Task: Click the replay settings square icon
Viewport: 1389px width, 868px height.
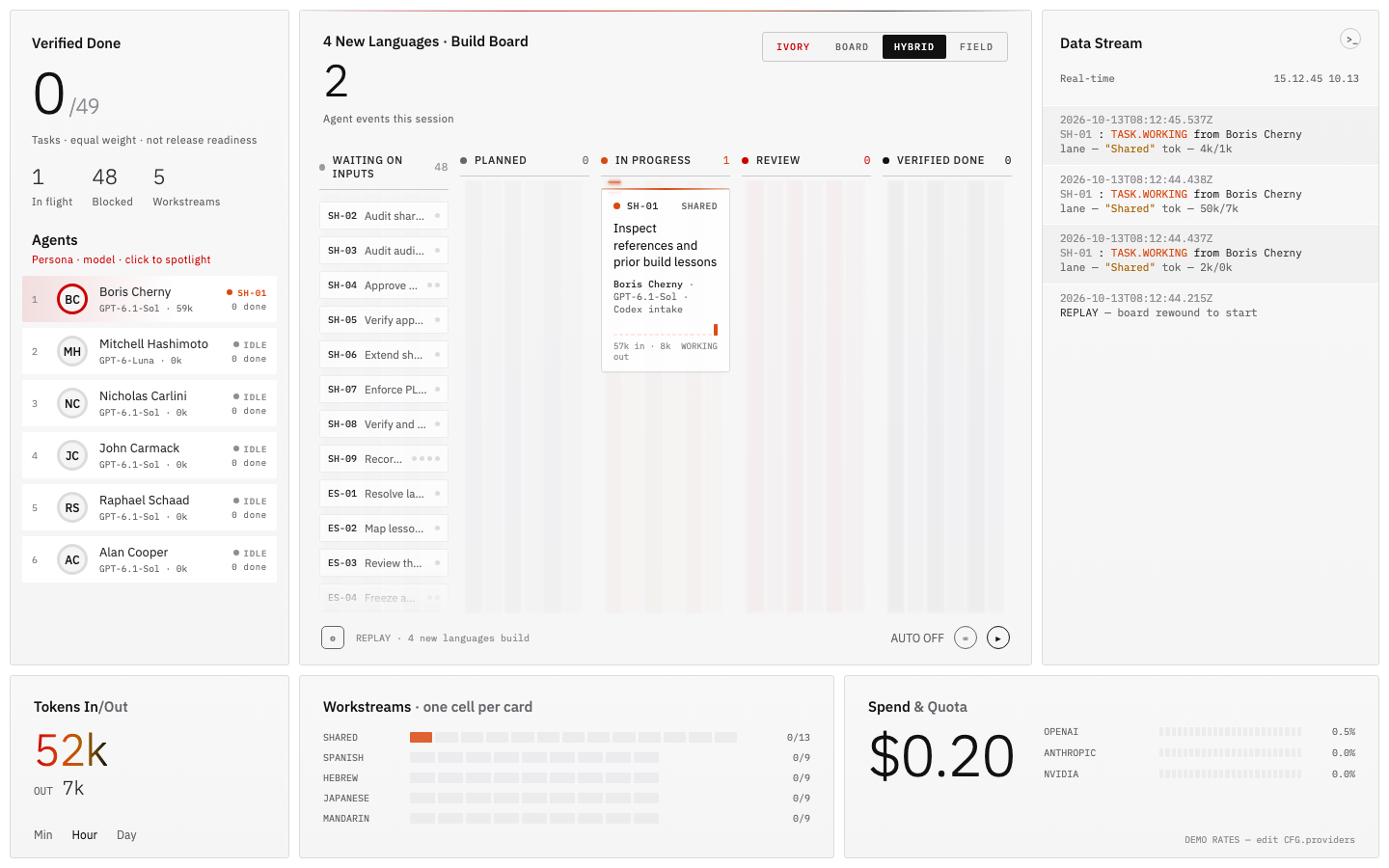Action: (x=333, y=637)
